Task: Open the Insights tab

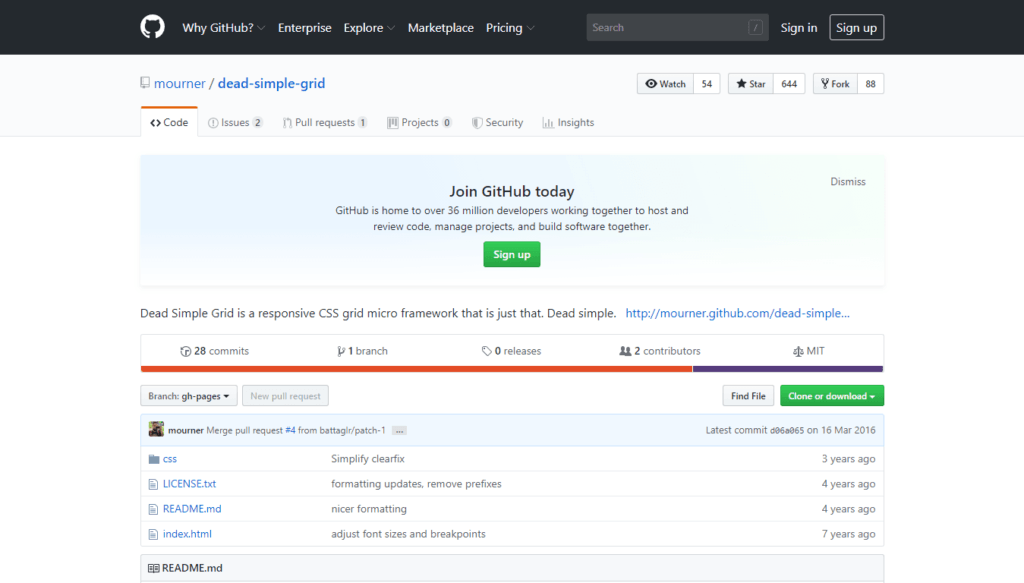Action: click(x=568, y=122)
